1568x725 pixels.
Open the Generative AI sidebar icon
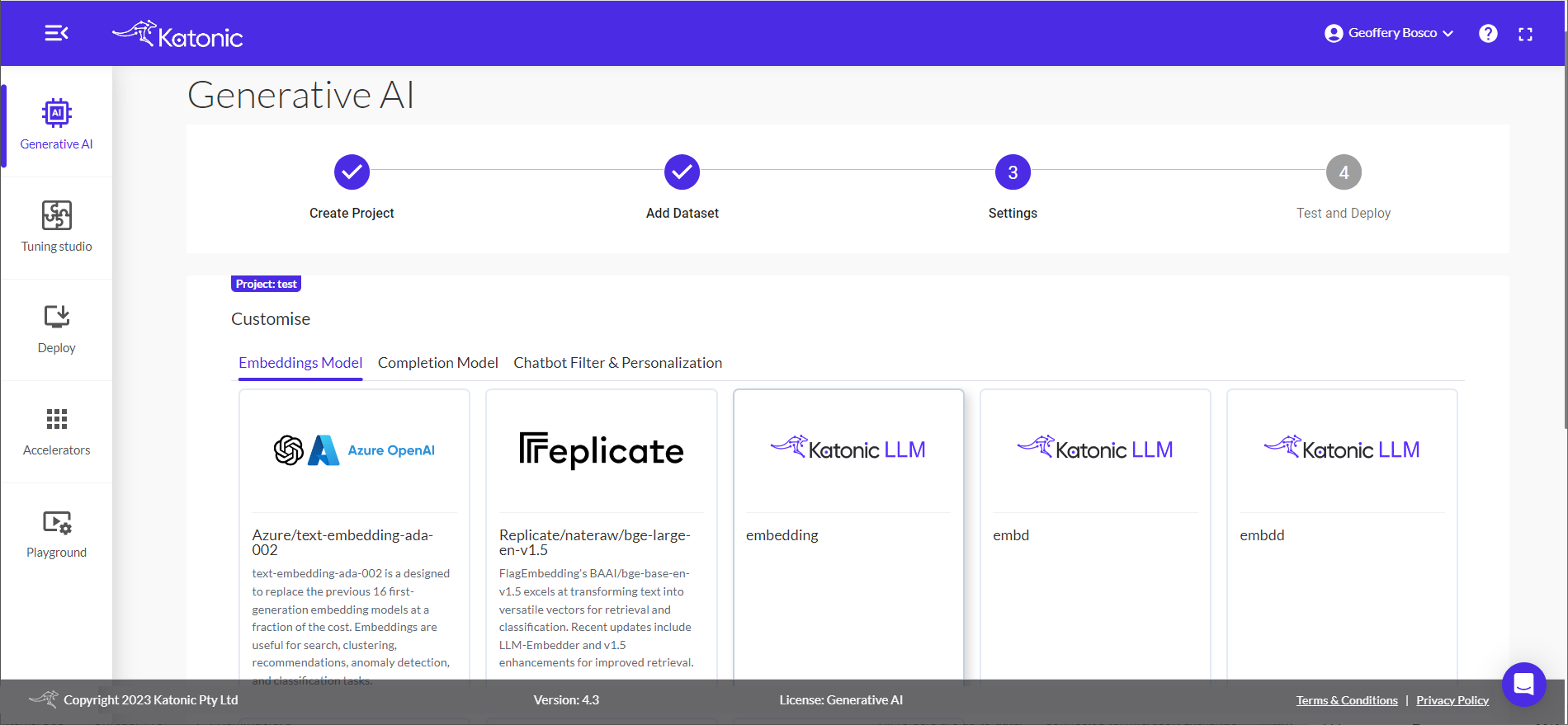point(56,113)
